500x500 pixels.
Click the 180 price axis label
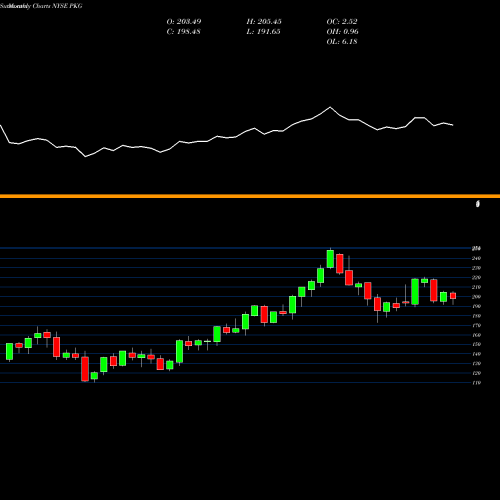click(477, 316)
